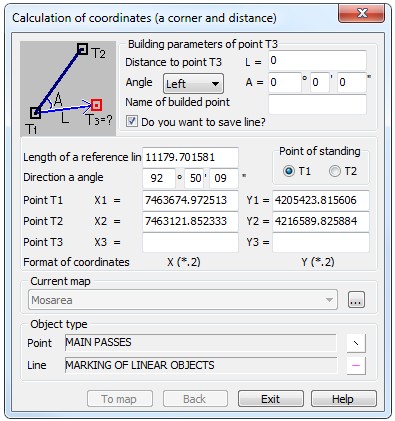395x421 pixels.
Task: Open Help for this dialog
Action: tap(344, 399)
